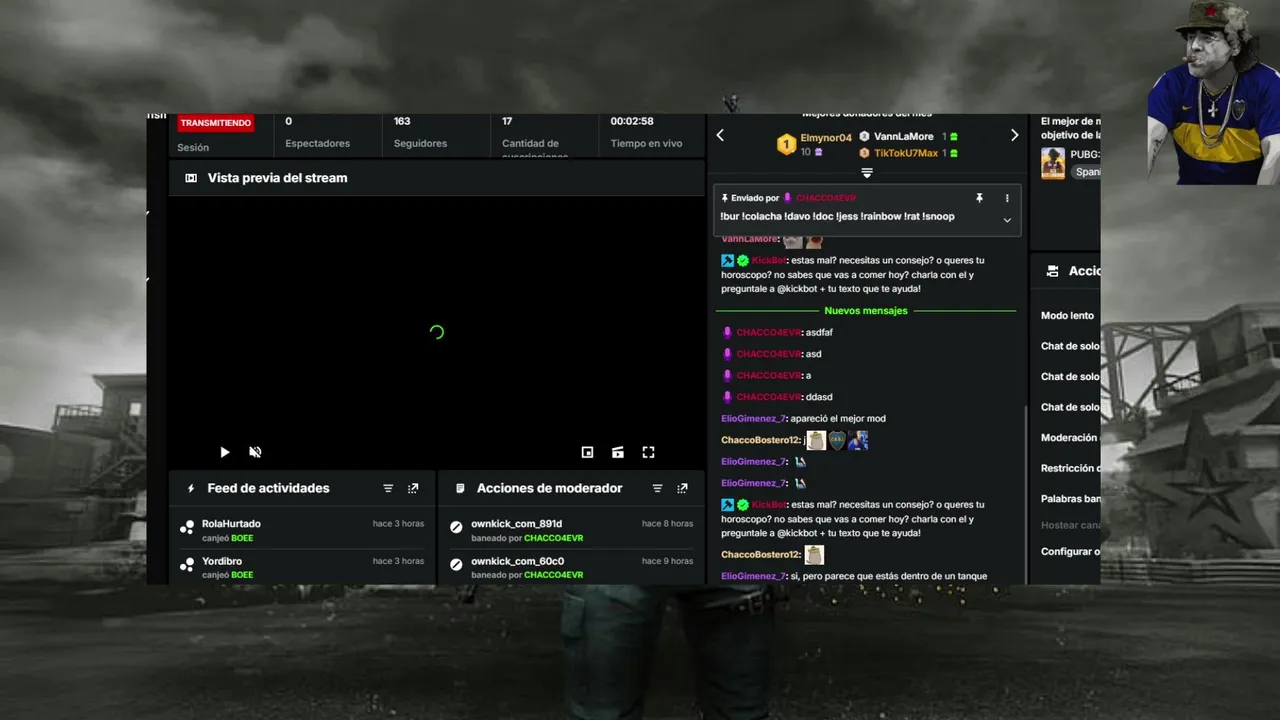
Task: Click the KickBot verified badge in the lower message
Action: click(x=743, y=505)
